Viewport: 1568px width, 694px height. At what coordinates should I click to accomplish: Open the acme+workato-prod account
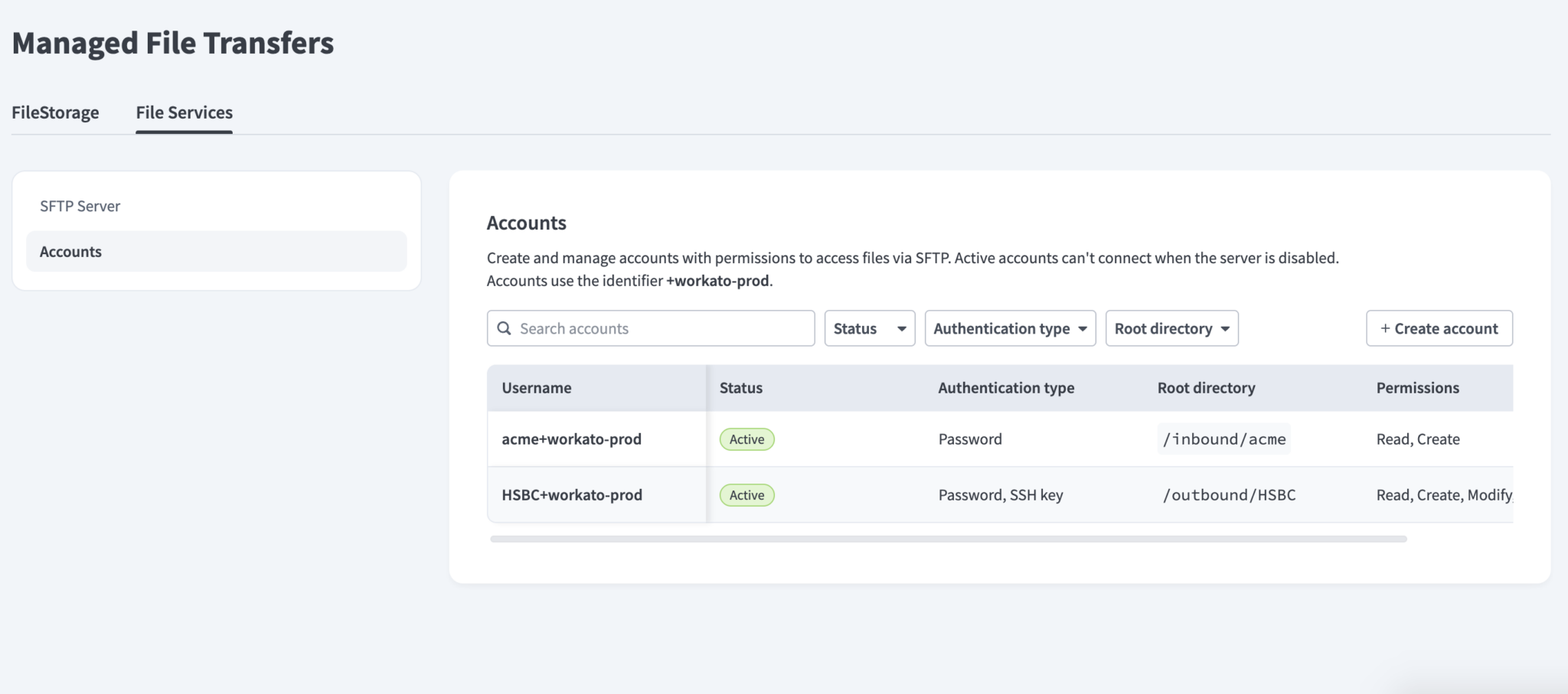pyautogui.click(x=571, y=439)
